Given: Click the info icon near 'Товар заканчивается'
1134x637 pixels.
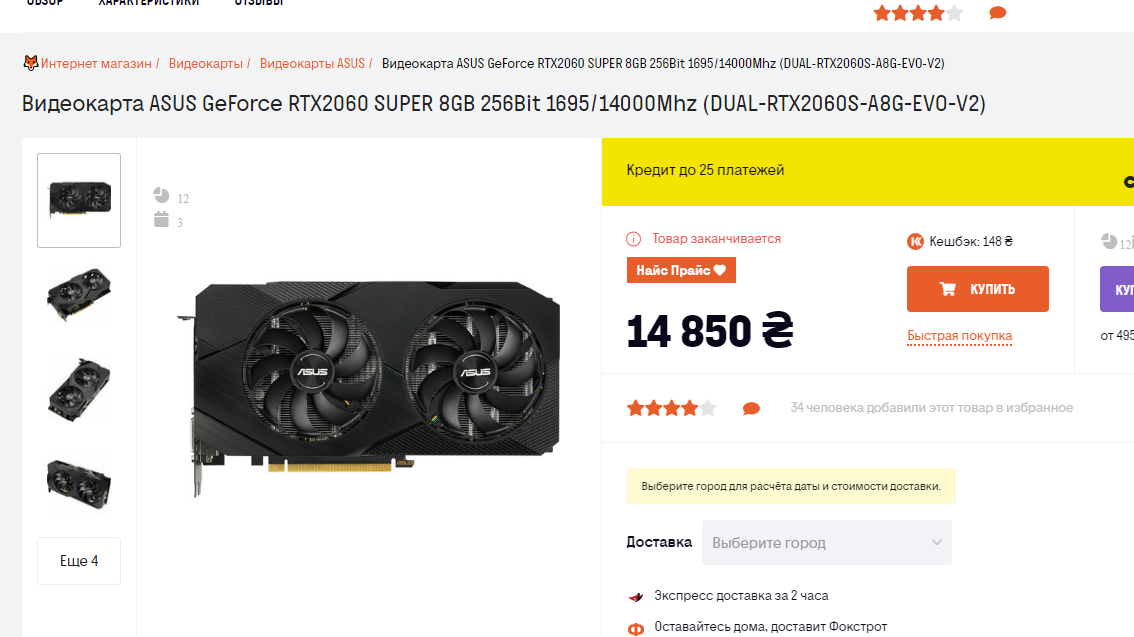Looking at the screenshot, I should (x=634, y=239).
